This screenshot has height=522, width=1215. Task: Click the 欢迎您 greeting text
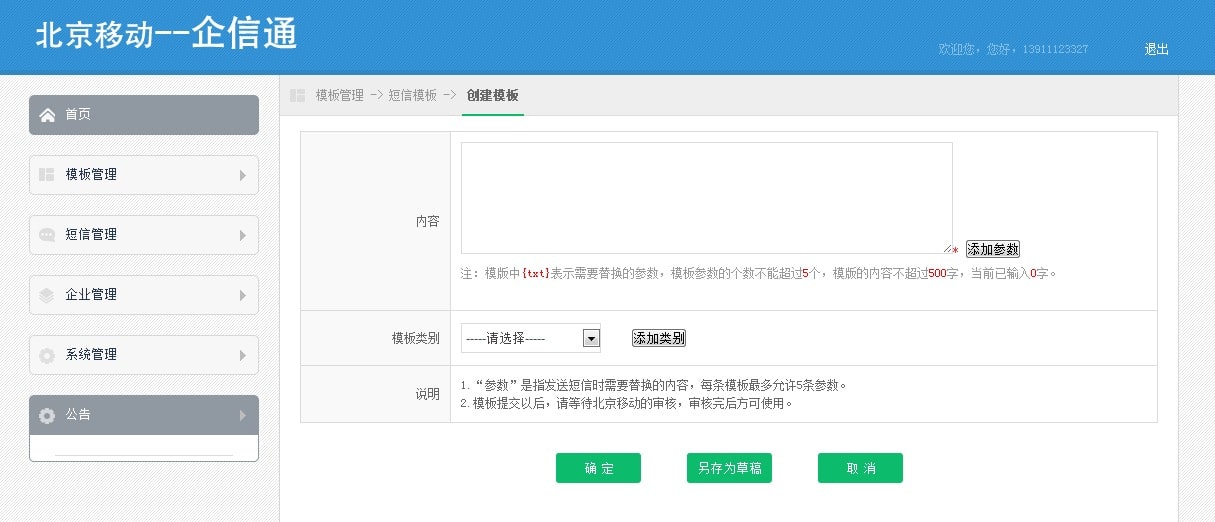[958, 49]
